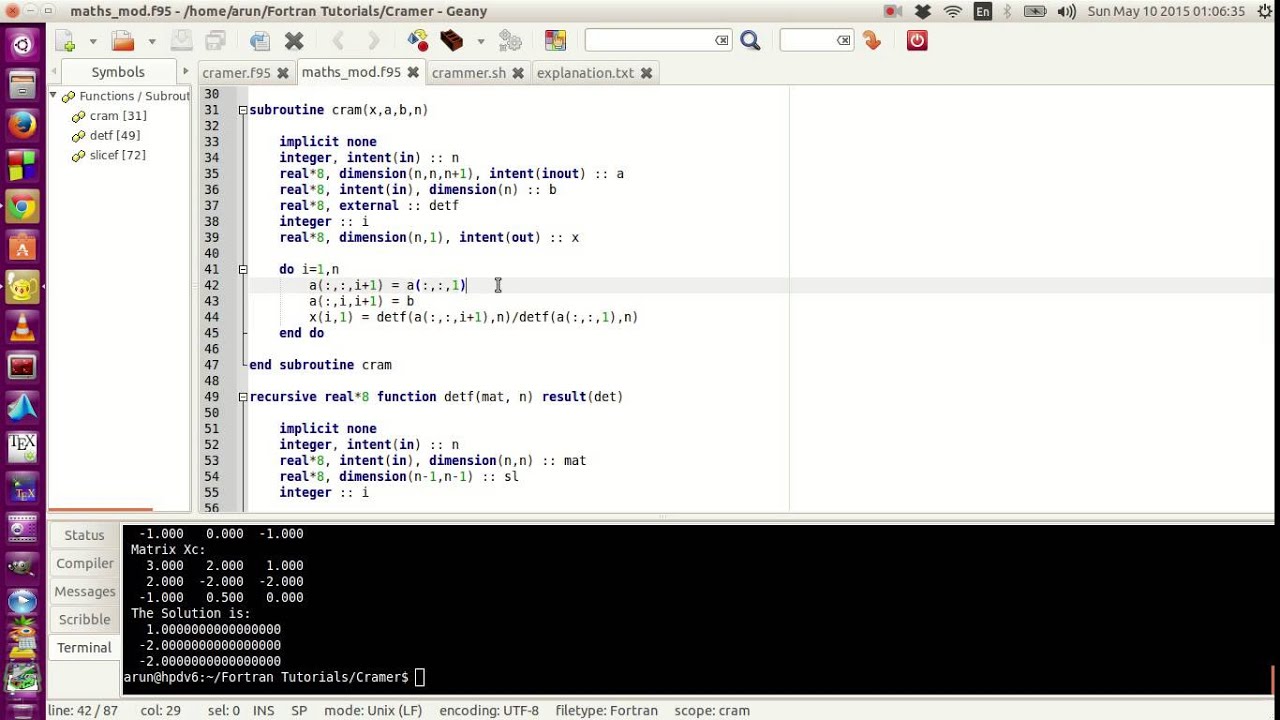
Task: Switch to the crammer.sh tab
Action: [469, 73]
